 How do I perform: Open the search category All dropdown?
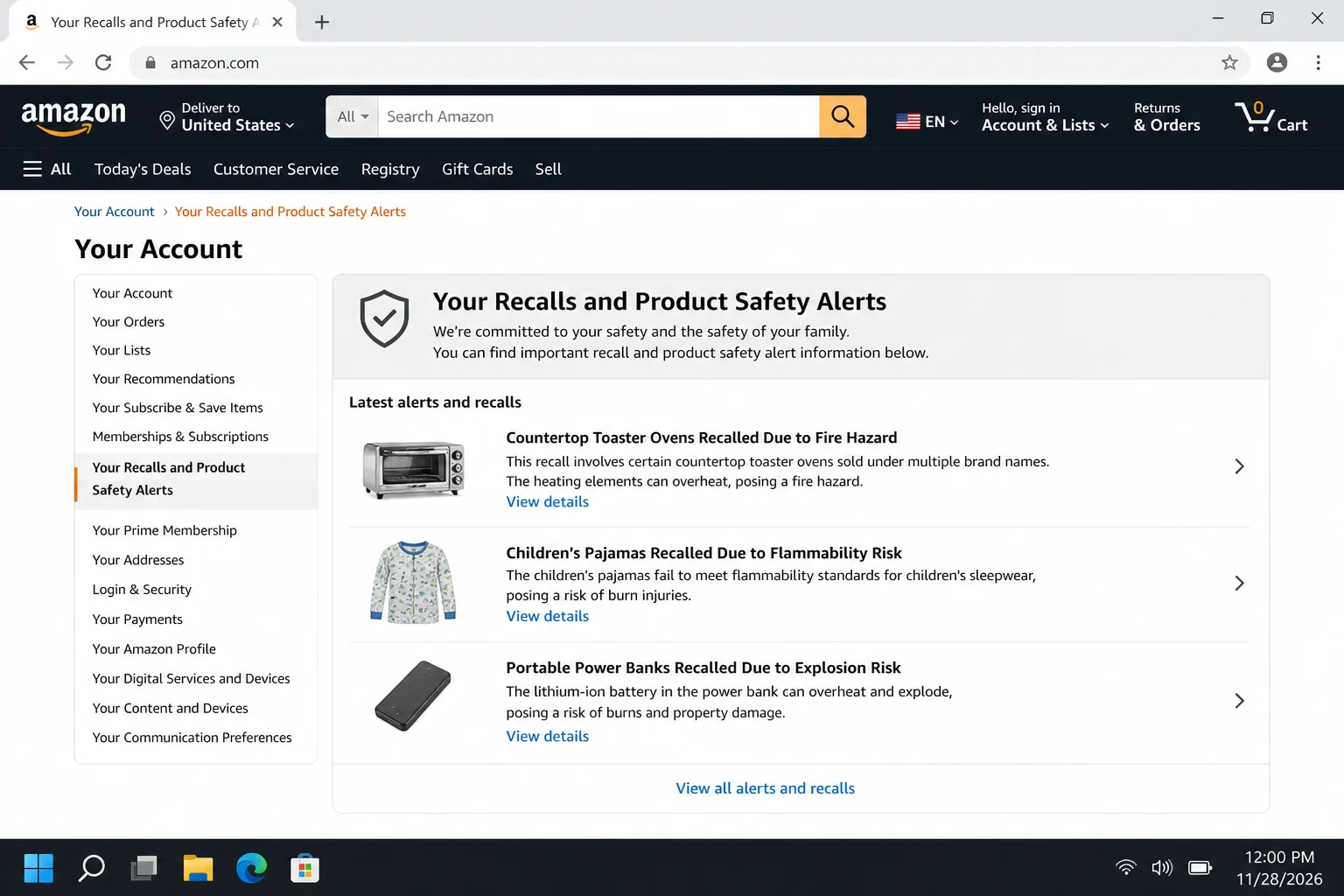353,116
